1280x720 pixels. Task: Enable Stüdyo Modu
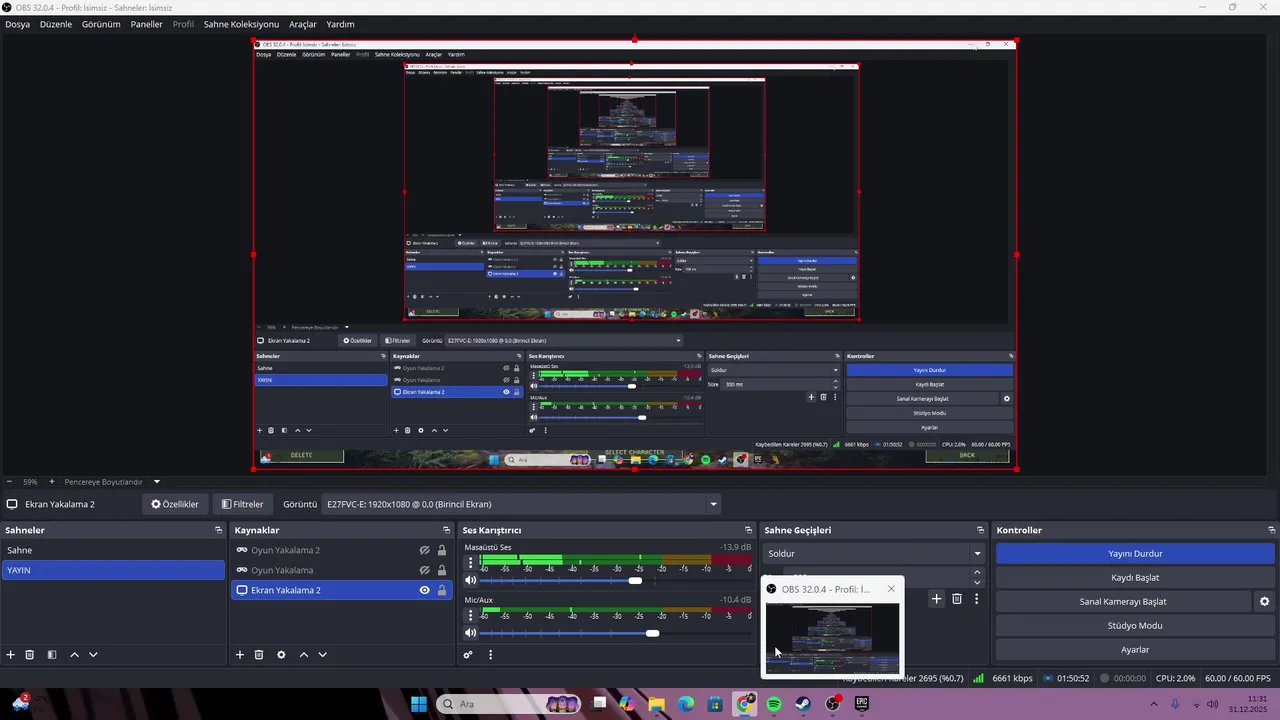(1135, 625)
